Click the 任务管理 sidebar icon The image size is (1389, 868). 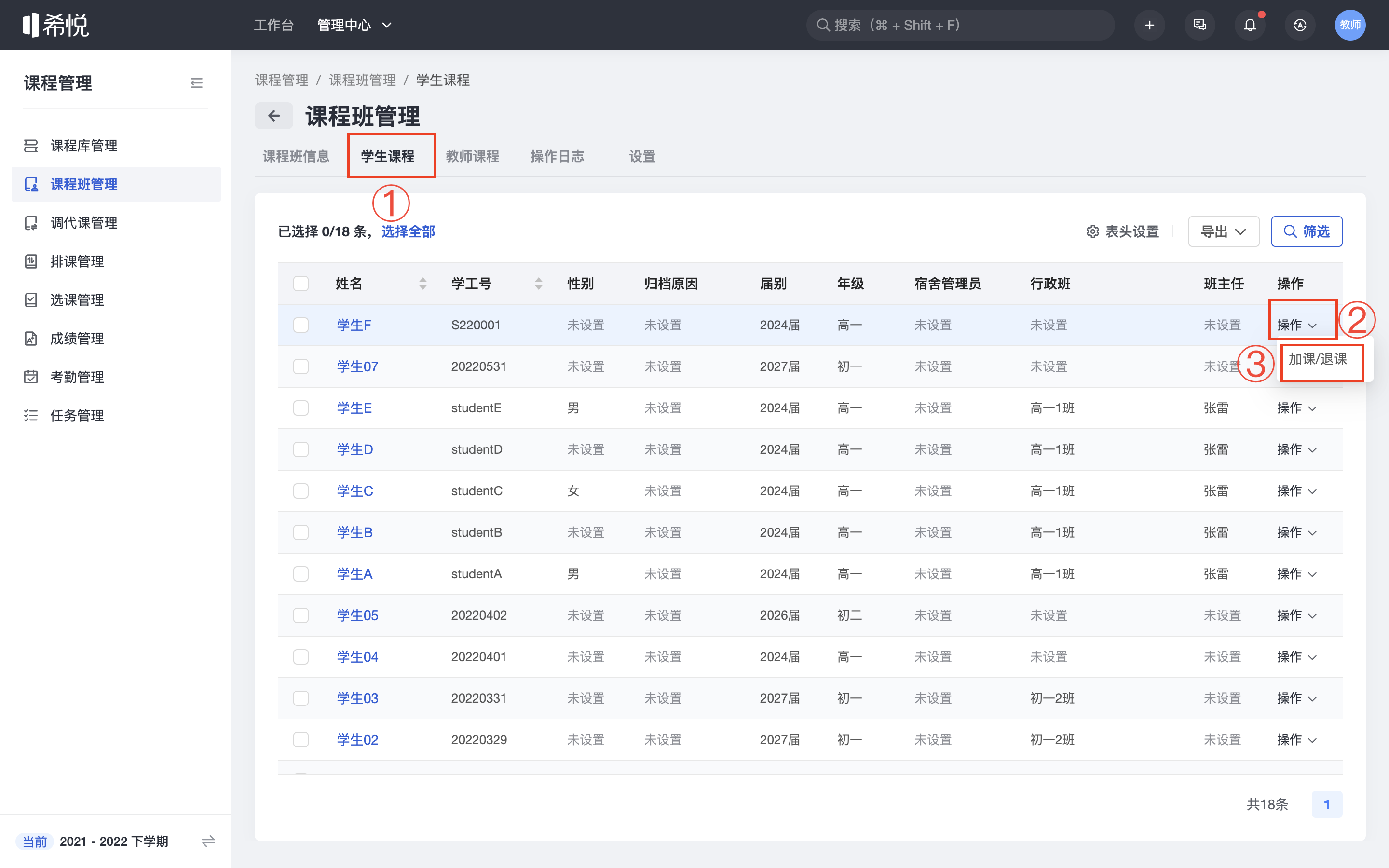click(x=31, y=416)
